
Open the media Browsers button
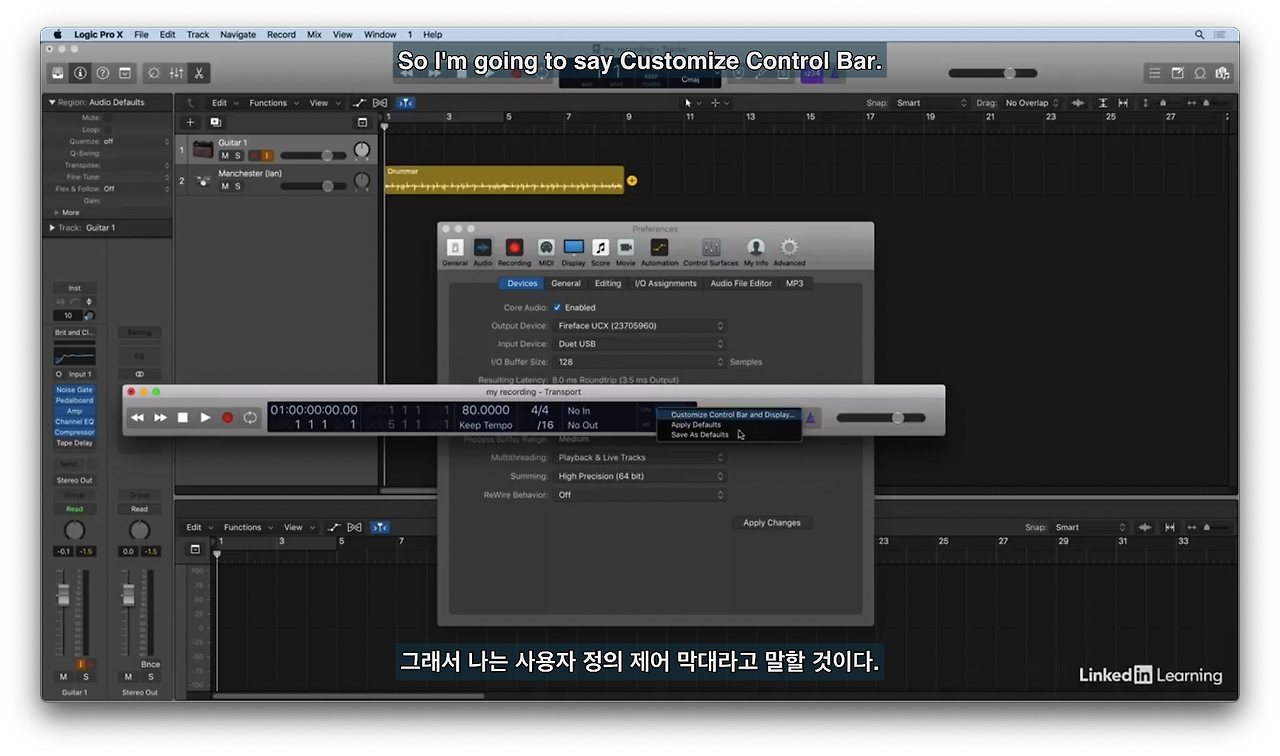pos(1221,73)
